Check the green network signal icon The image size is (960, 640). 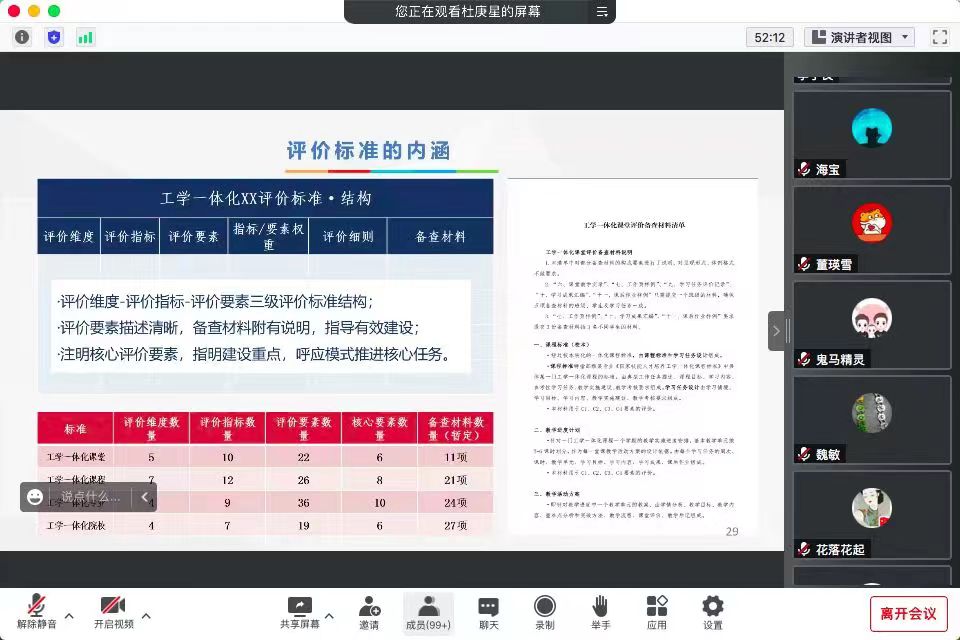pyautogui.click(x=85, y=37)
